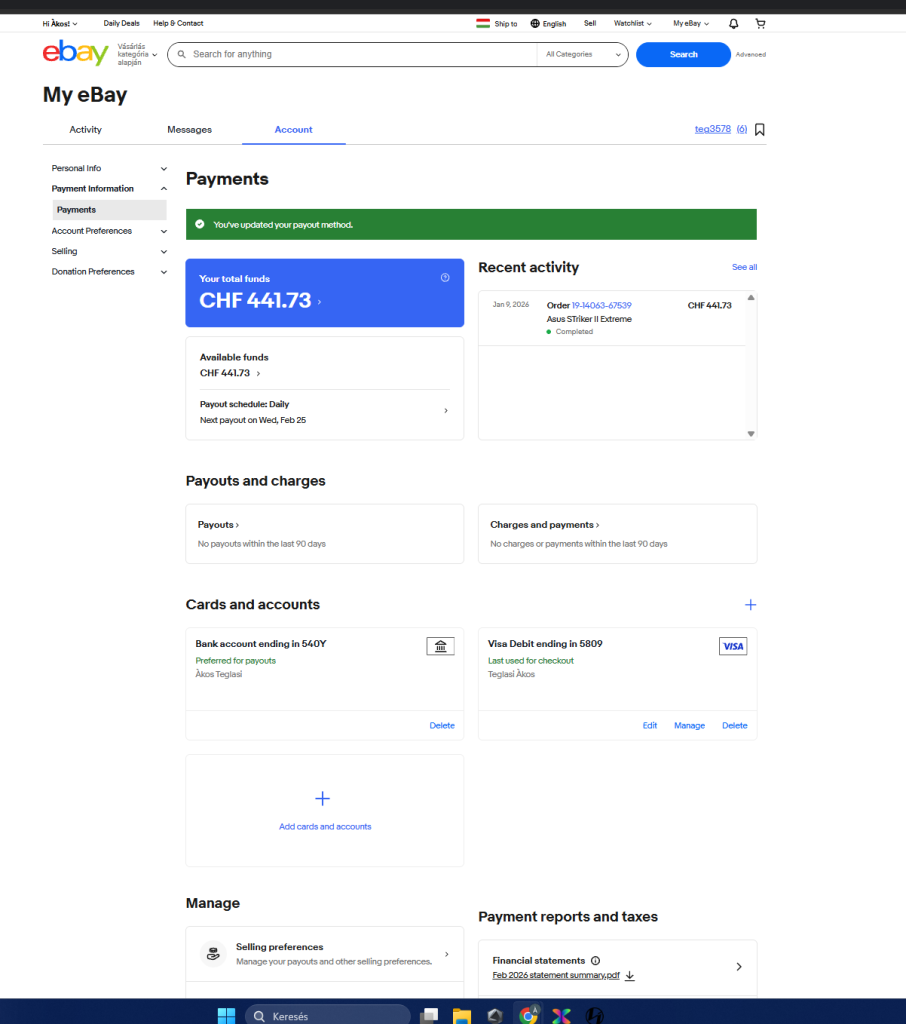Image resolution: width=906 pixels, height=1024 pixels.
Task: Switch to the Activity tab
Action: (85, 130)
